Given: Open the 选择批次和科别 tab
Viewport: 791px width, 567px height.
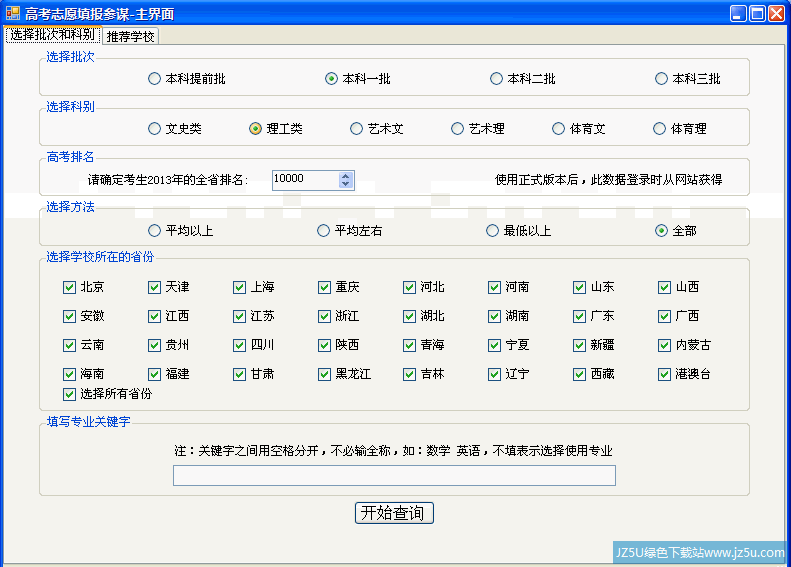Looking at the screenshot, I should 52,35.
